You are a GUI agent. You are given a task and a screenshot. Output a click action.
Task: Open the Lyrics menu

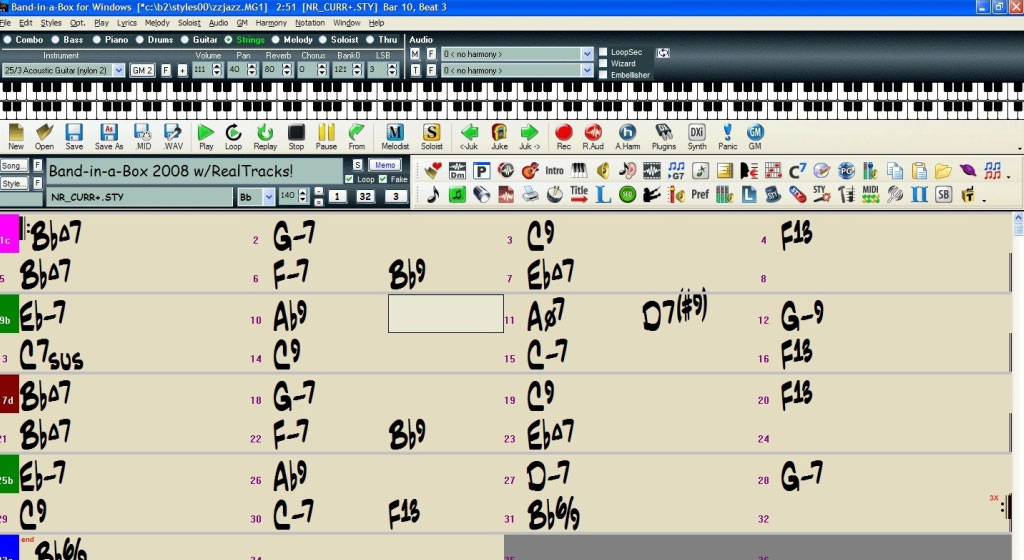click(x=127, y=23)
